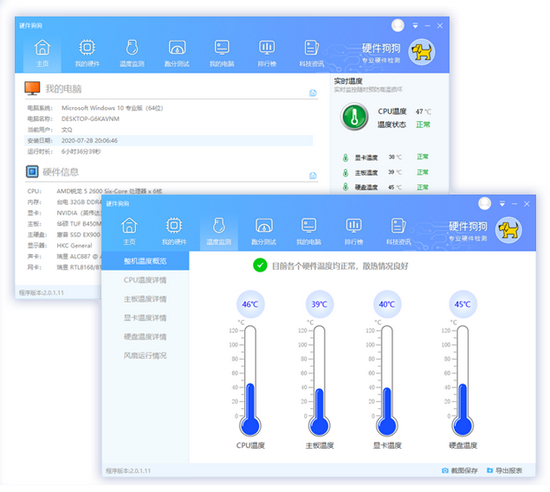This screenshot has height=492, width=550.
Task: Expand dropdown menu arrow in front window title bar
Action: (x=502, y=204)
